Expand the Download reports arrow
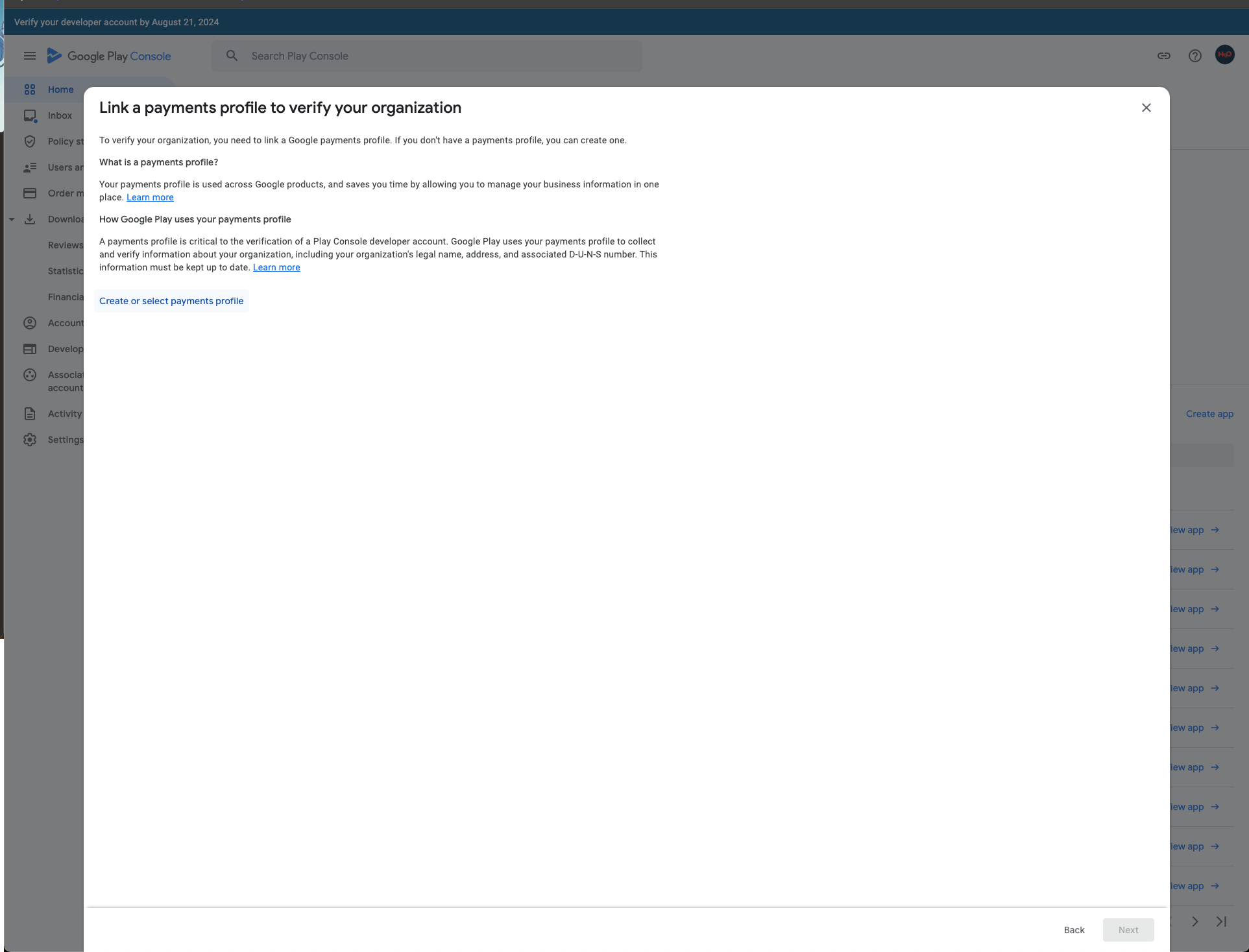The image size is (1249, 952). tap(12, 220)
